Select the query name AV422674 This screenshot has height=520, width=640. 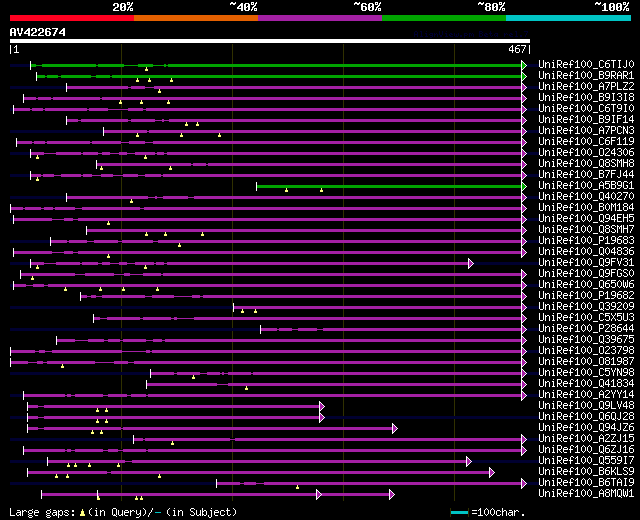click(38, 32)
